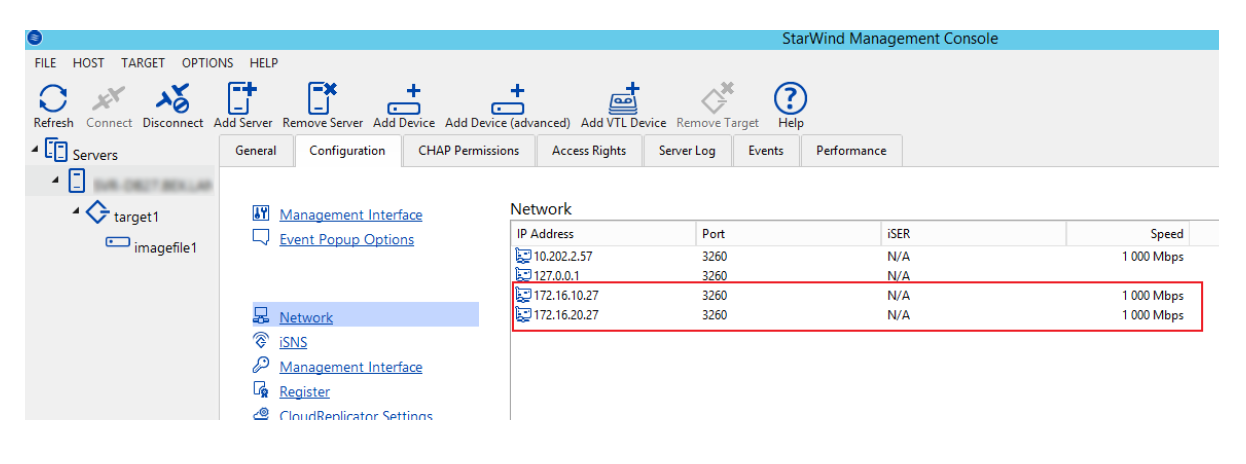Click the iSNS icon
Image resolution: width=1246 pixels, height=464 pixels.
262,341
